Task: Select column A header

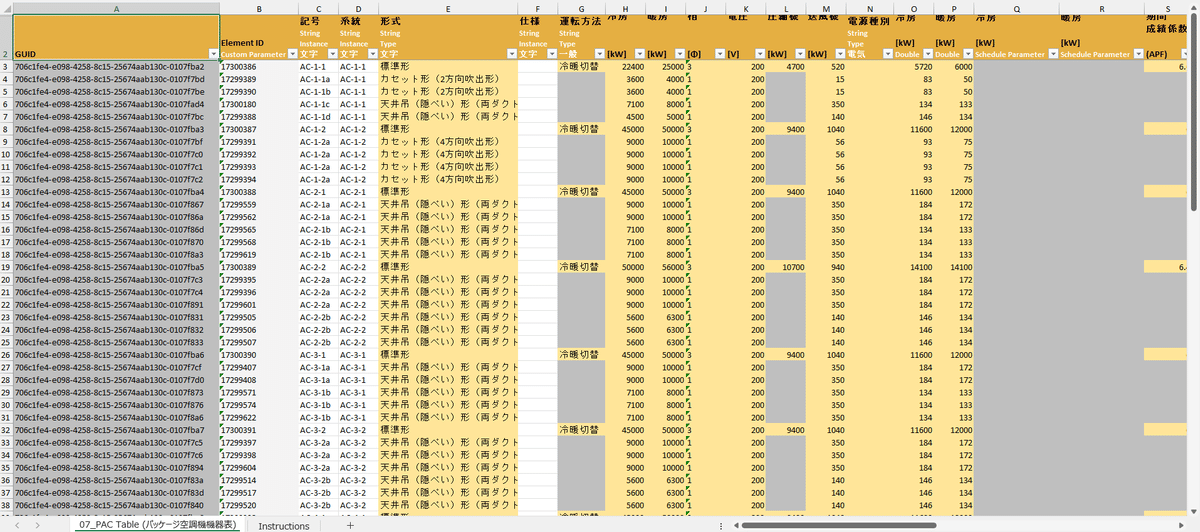Action: tap(116, 7)
